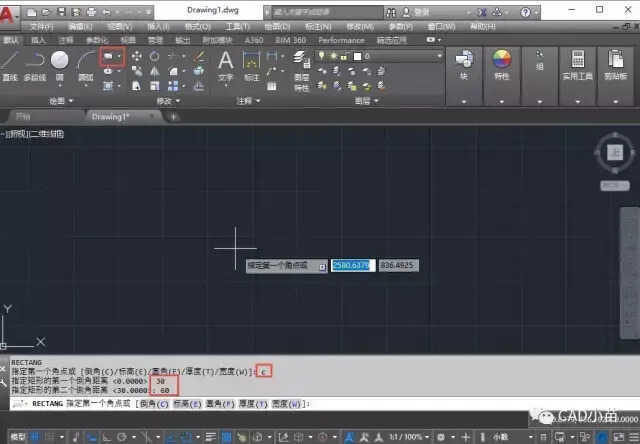Open the status bar customization menu icon

[x=634, y=437]
